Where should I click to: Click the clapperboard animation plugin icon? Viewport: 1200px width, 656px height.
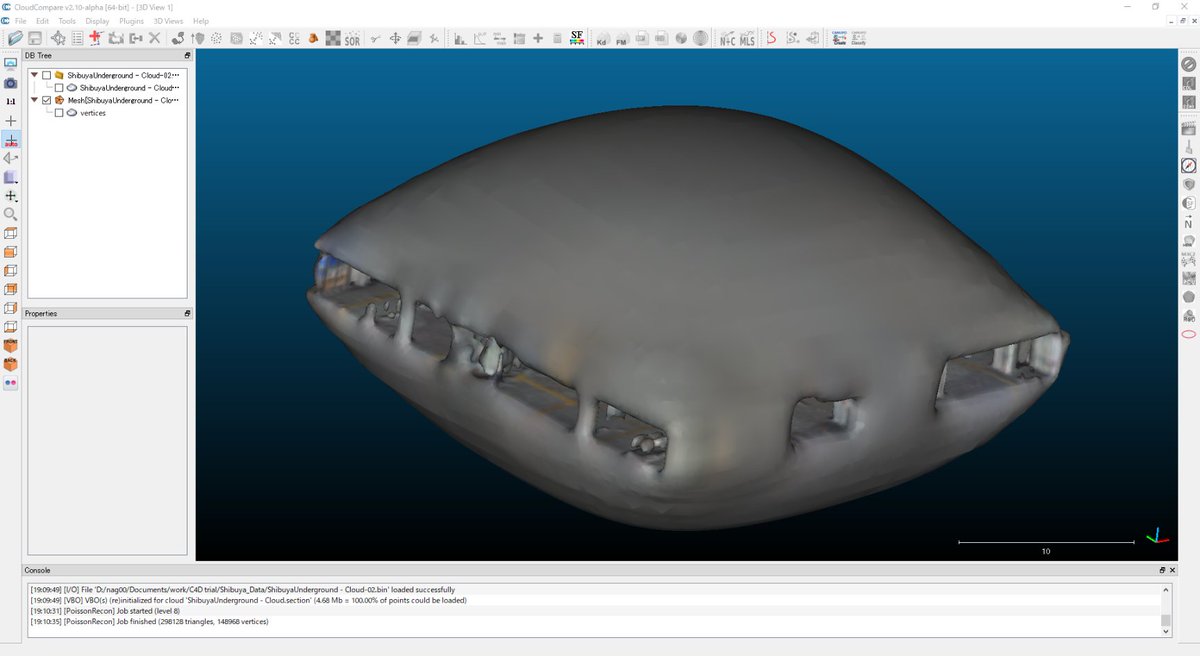click(x=1188, y=127)
